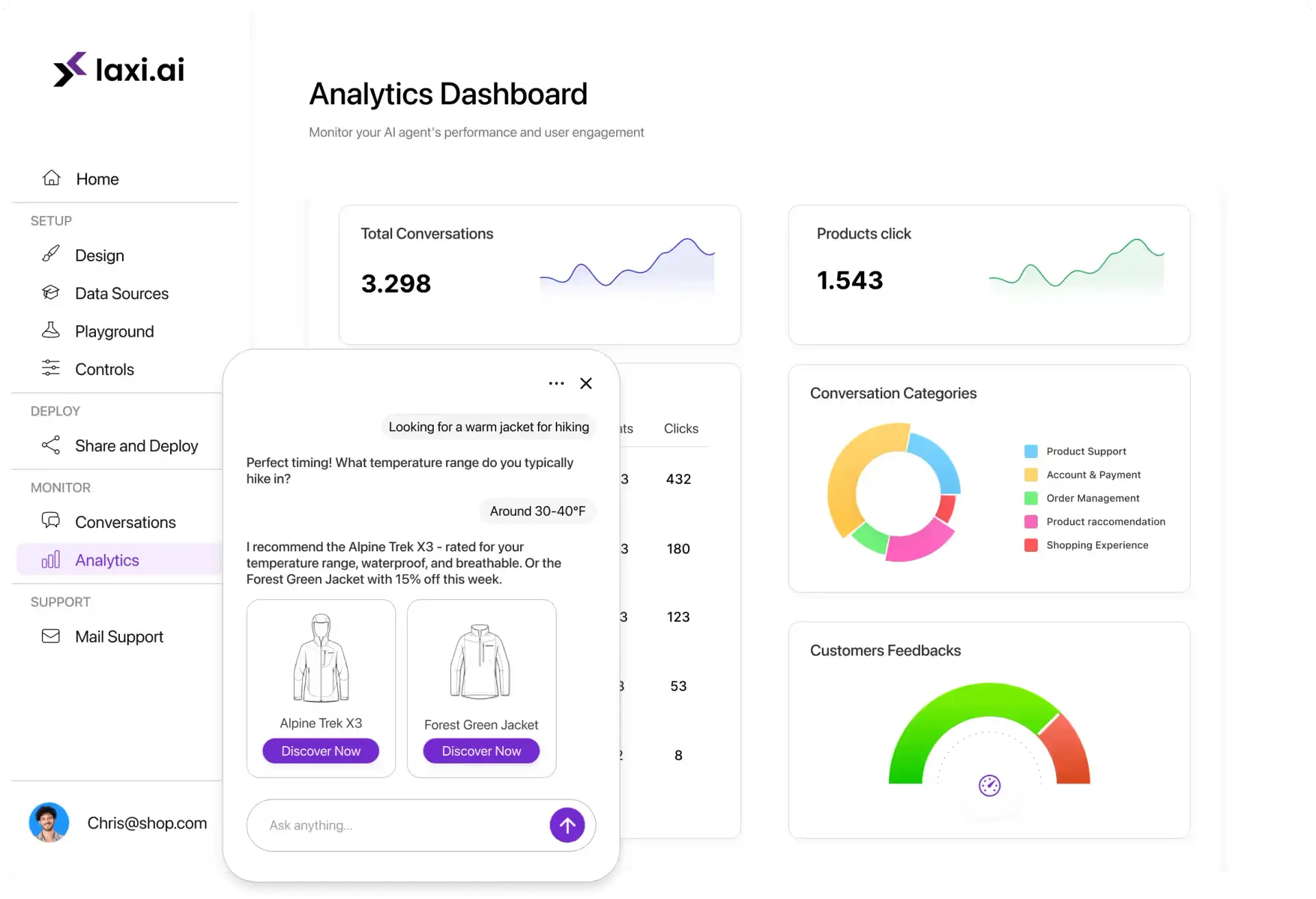Open the chat widget three-dots menu
The width and height of the screenshot is (1316, 899).
click(556, 383)
